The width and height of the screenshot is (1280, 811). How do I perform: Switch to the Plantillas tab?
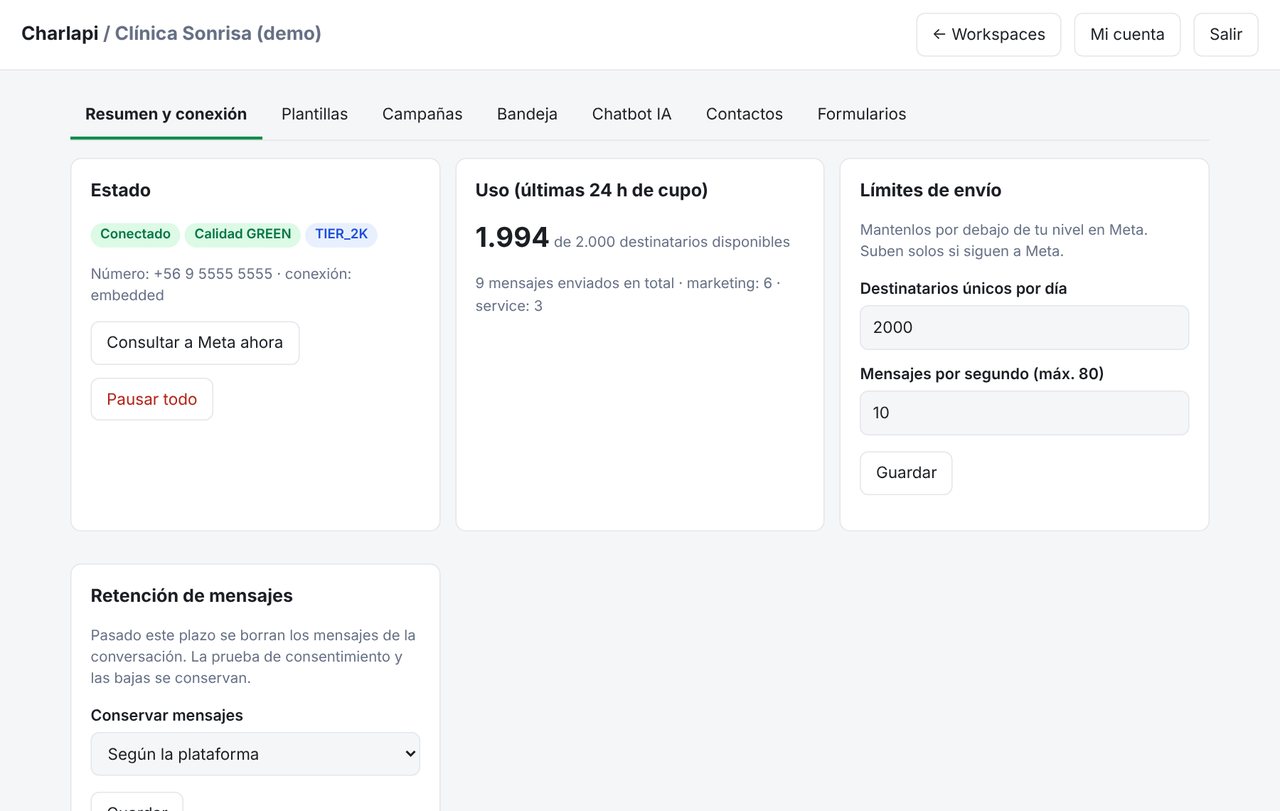click(315, 114)
